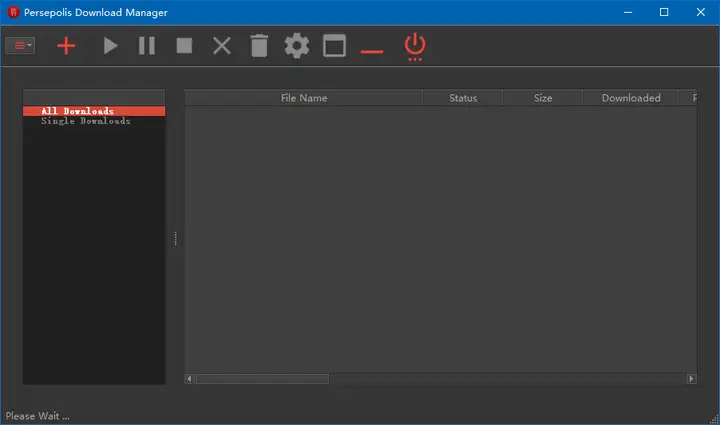The width and height of the screenshot is (720, 425).
Task: Click the window-shaped toolbar icon
Action: point(334,45)
